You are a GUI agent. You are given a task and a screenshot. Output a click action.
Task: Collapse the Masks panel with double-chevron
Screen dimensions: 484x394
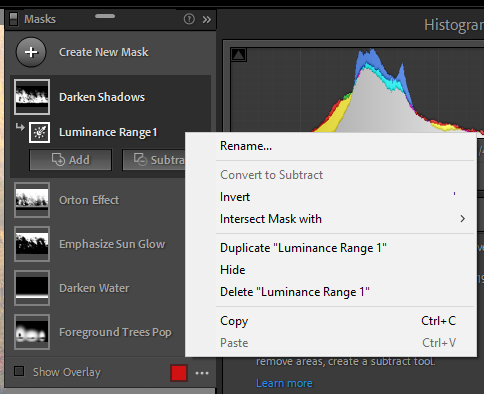tap(207, 19)
